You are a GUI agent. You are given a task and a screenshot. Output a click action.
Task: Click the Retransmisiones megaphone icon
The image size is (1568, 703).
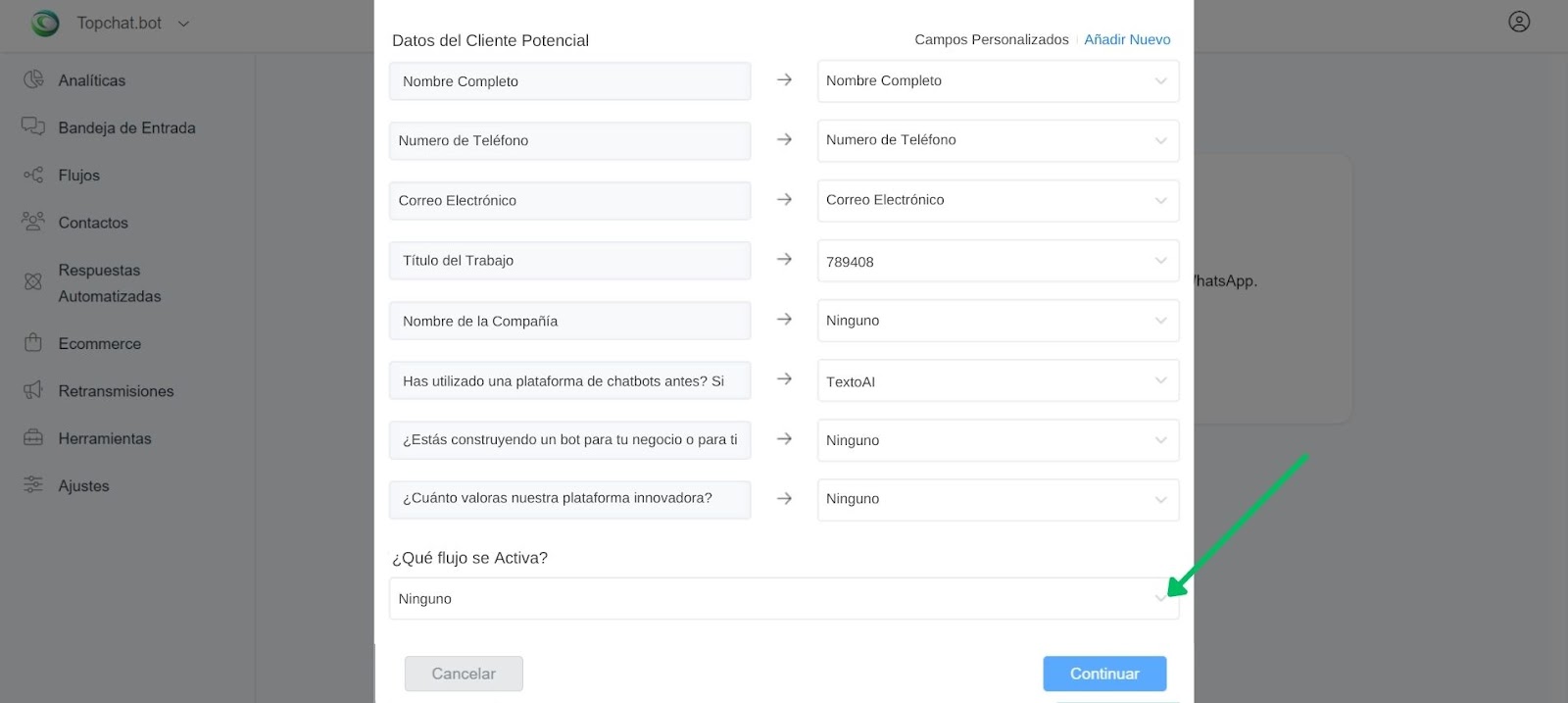33,390
